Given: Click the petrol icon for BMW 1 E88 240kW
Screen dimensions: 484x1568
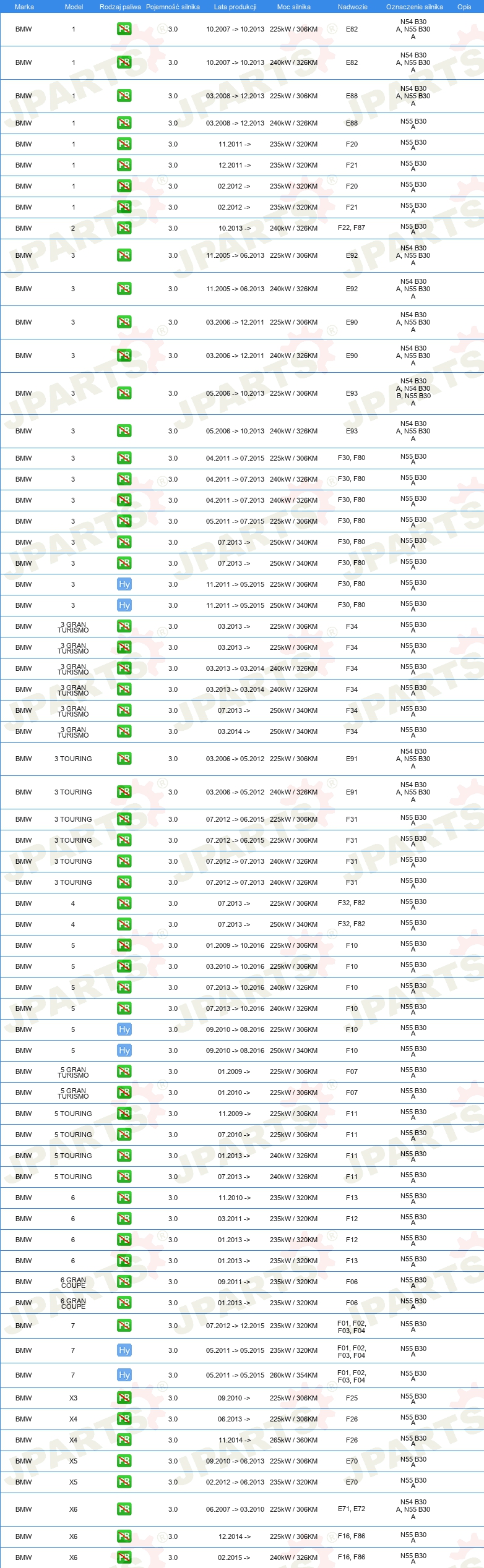Looking at the screenshot, I should tap(124, 123).
